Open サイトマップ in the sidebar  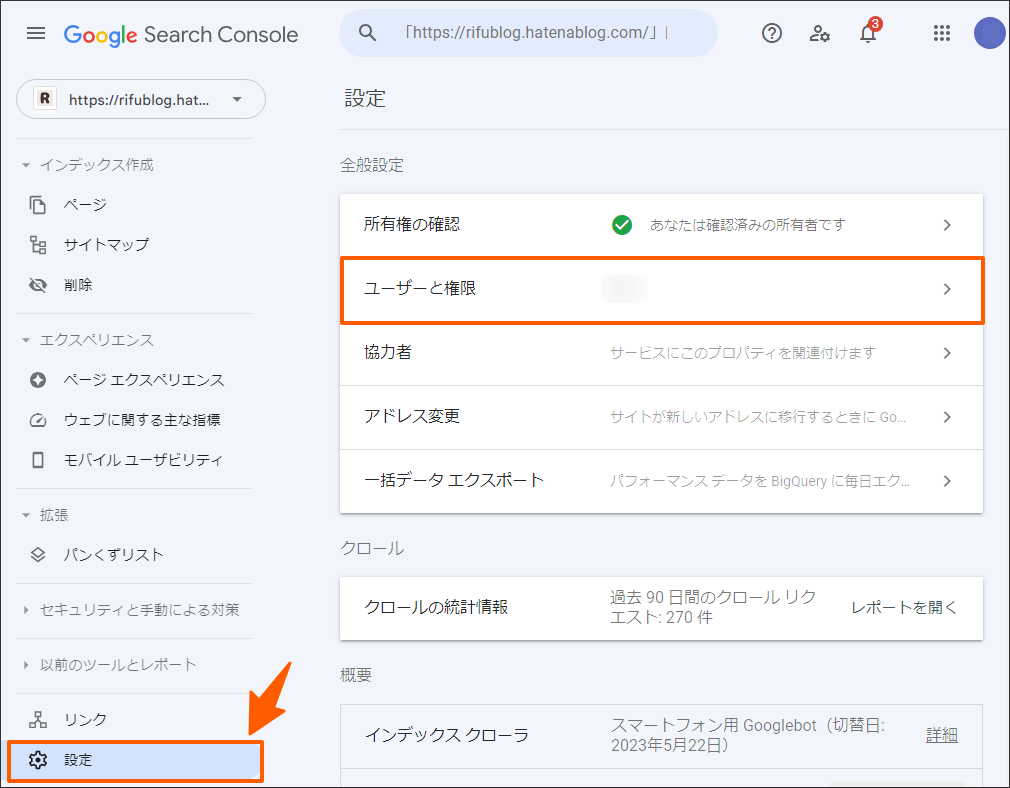coord(106,245)
